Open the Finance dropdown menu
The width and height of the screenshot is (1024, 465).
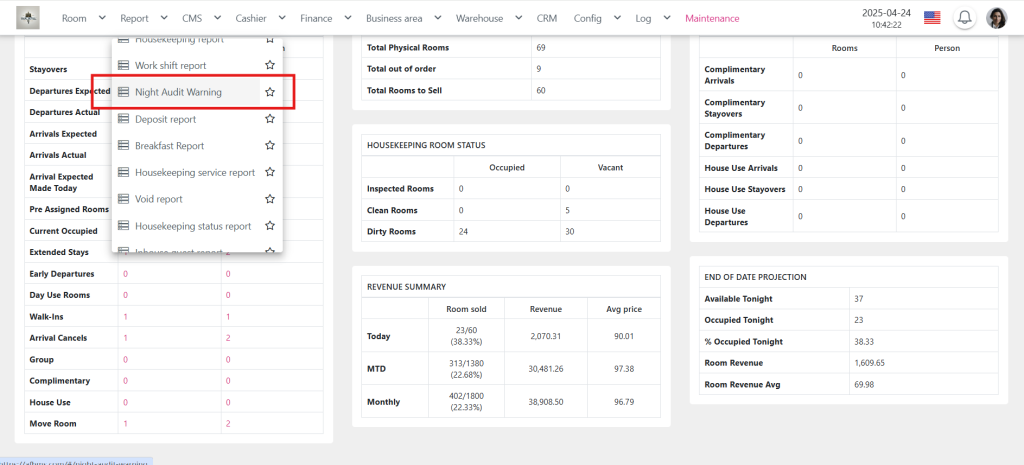point(323,18)
